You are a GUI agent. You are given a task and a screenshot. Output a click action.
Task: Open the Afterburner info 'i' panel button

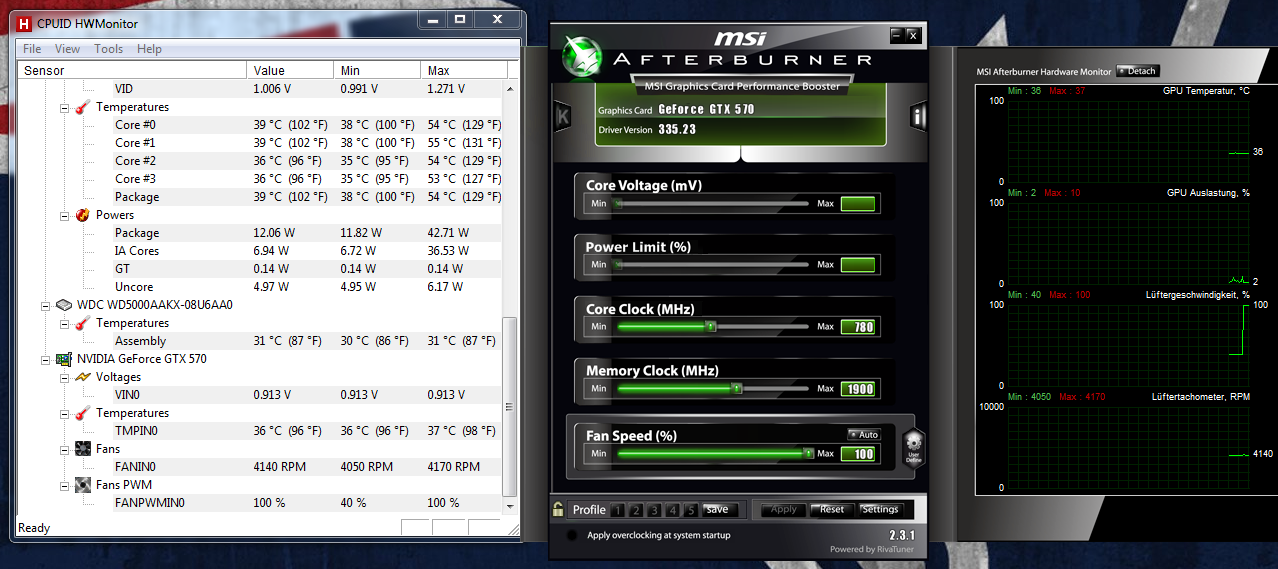click(x=918, y=116)
